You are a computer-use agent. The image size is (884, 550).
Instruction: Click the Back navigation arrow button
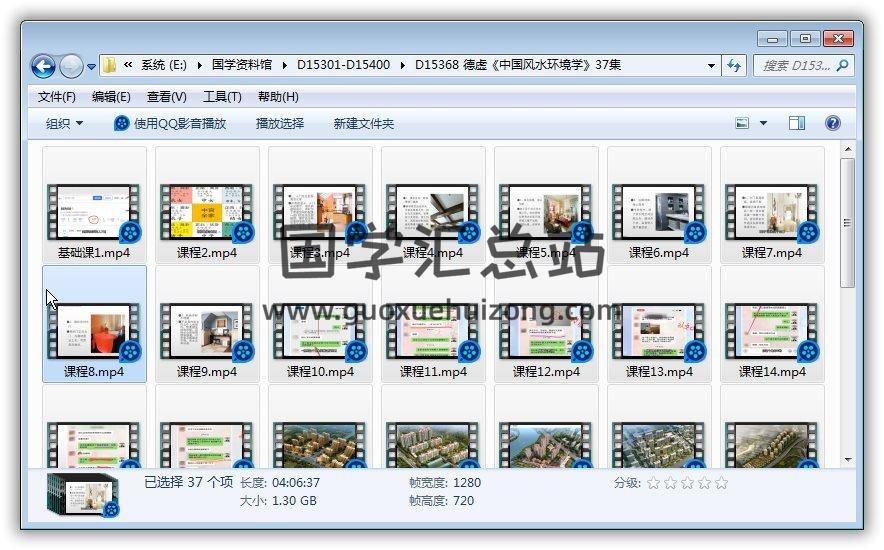[x=43, y=66]
